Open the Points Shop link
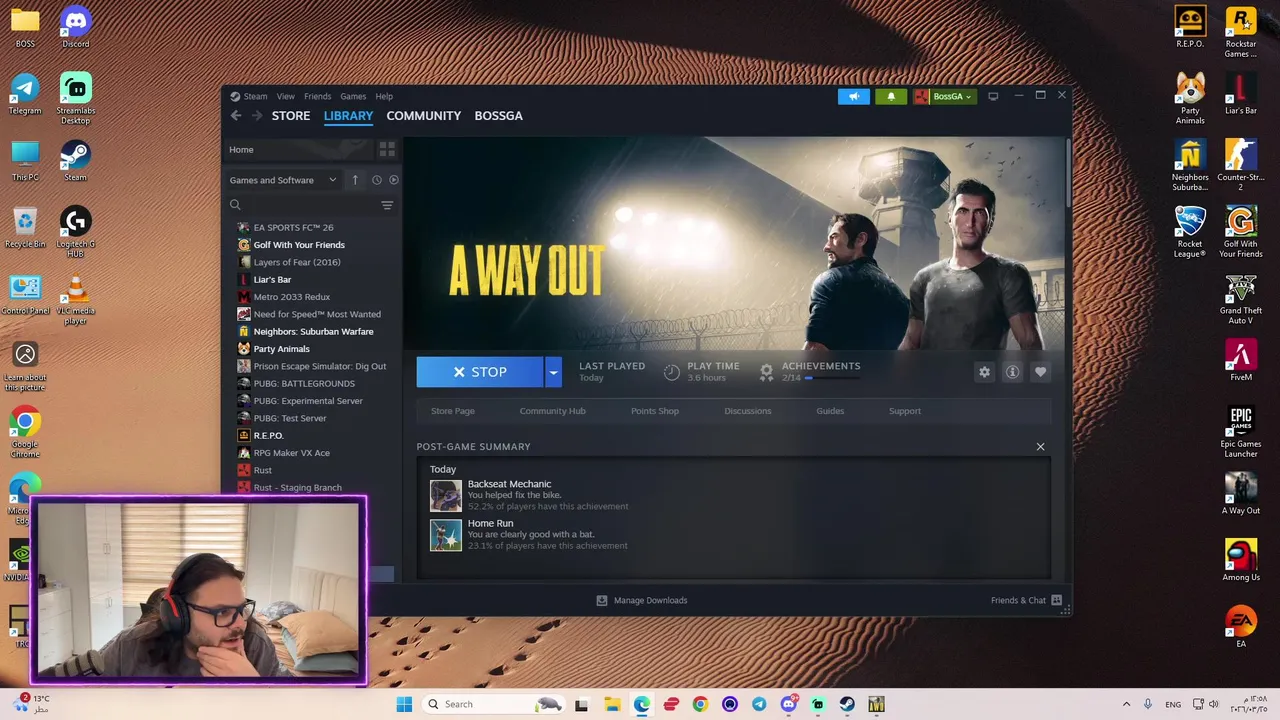 coord(655,411)
